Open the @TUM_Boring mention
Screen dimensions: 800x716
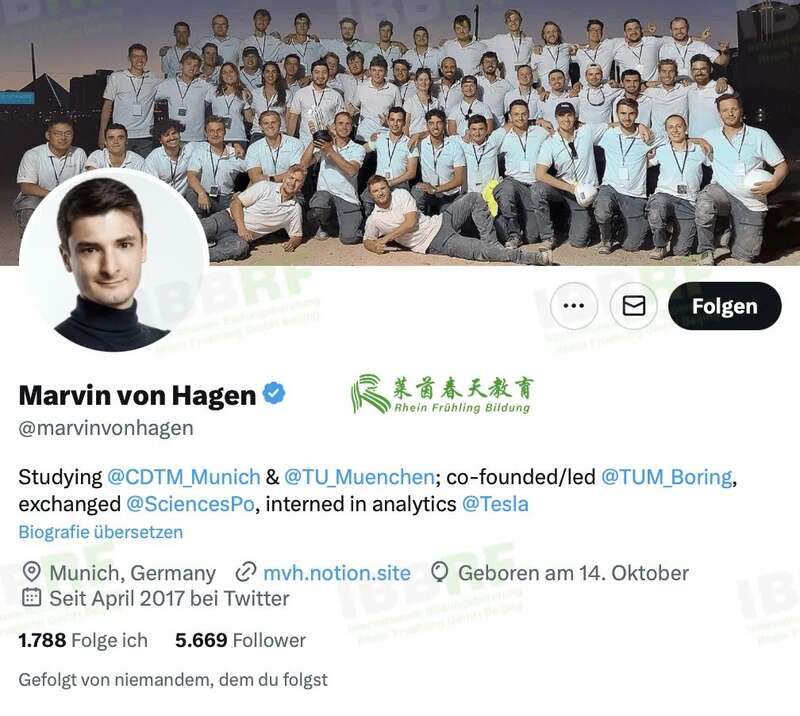667,477
